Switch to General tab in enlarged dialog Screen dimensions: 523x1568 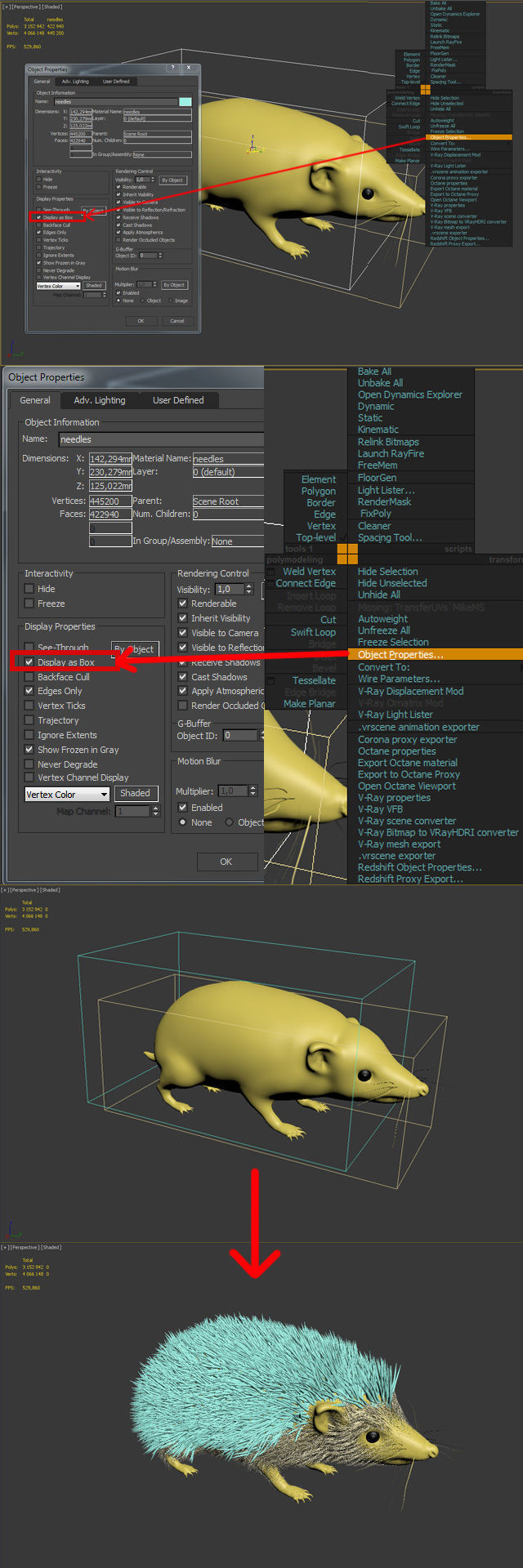click(35, 400)
